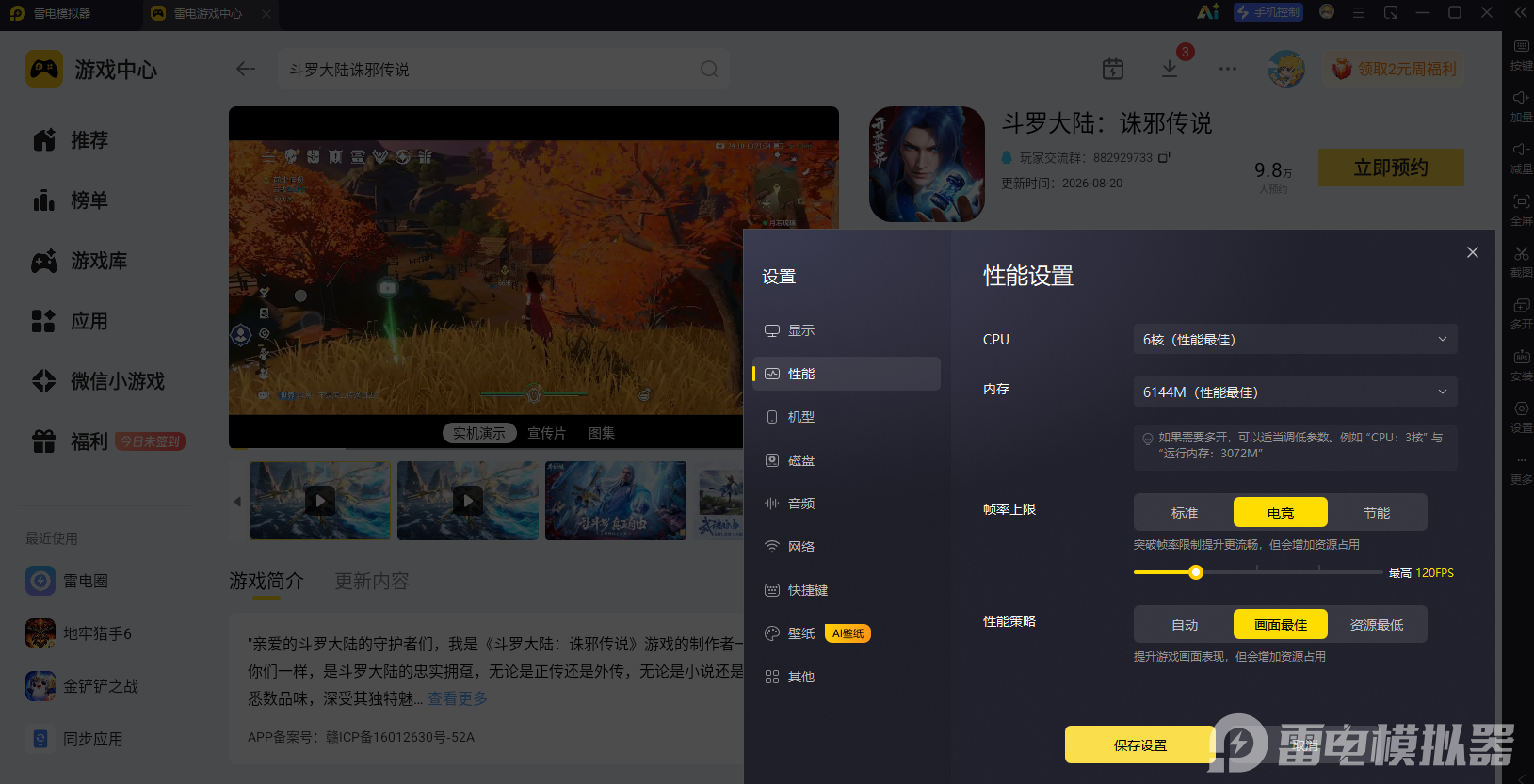Click the user avatar in game center header
This screenshot has height=784, width=1534.
[x=1286, y=69]
